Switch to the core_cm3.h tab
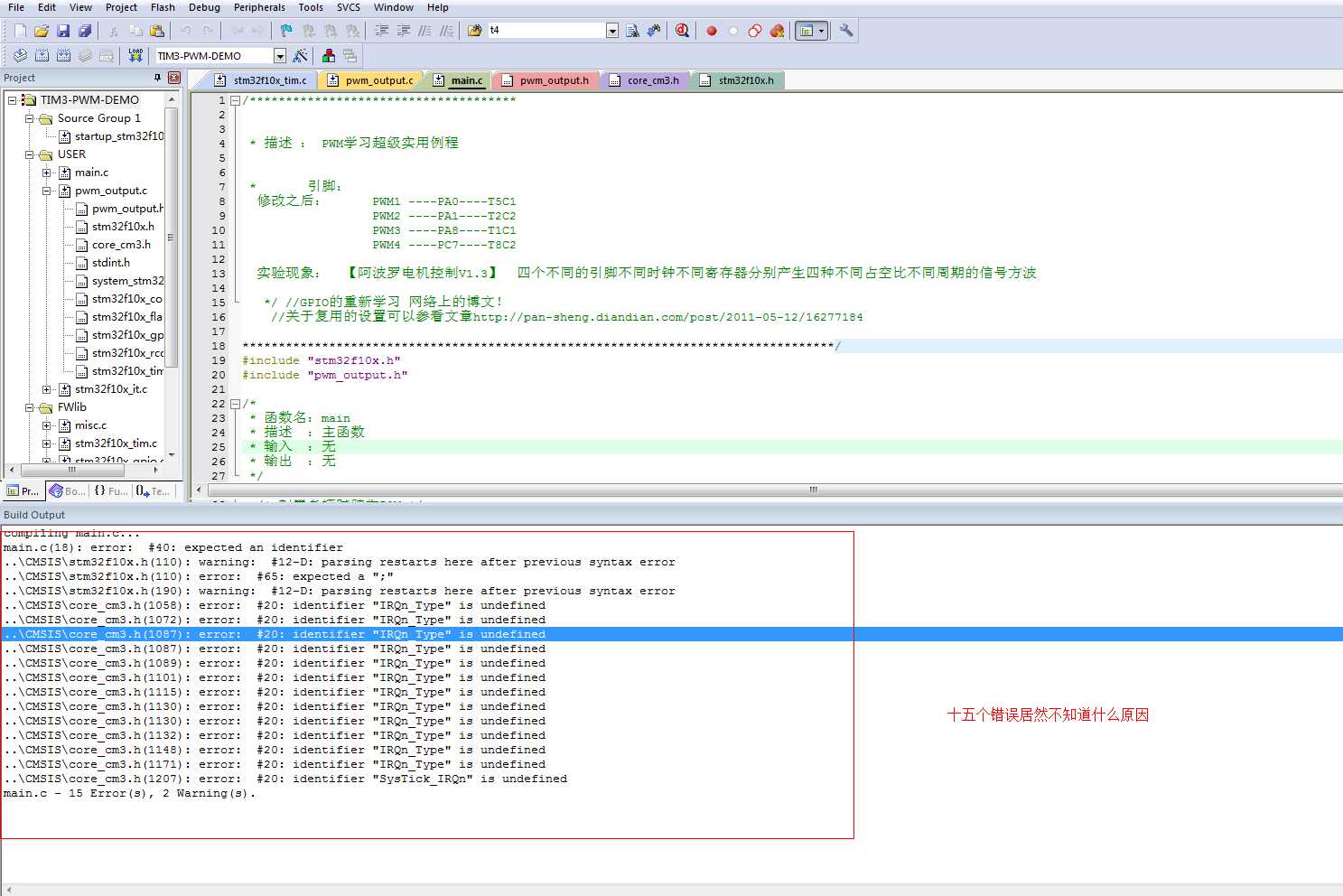1343x896 pixels. pos(646,80)
